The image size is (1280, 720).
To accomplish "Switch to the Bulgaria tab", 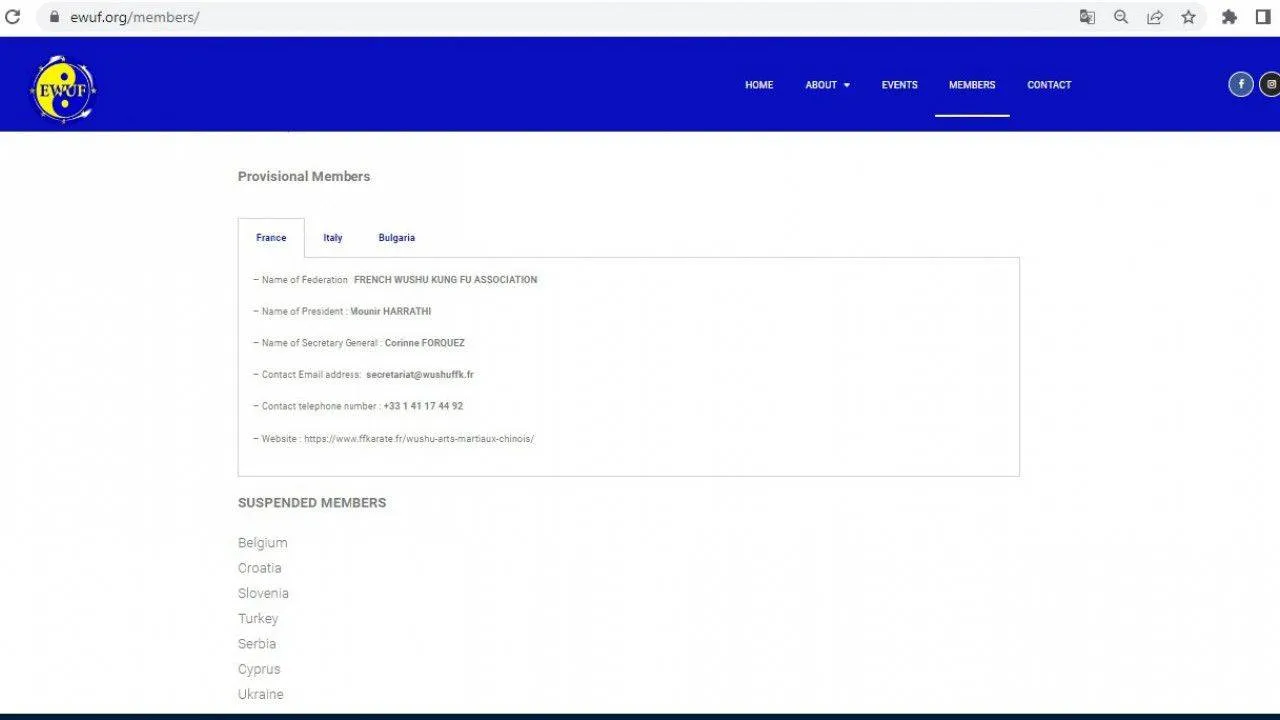I will 396,238.
